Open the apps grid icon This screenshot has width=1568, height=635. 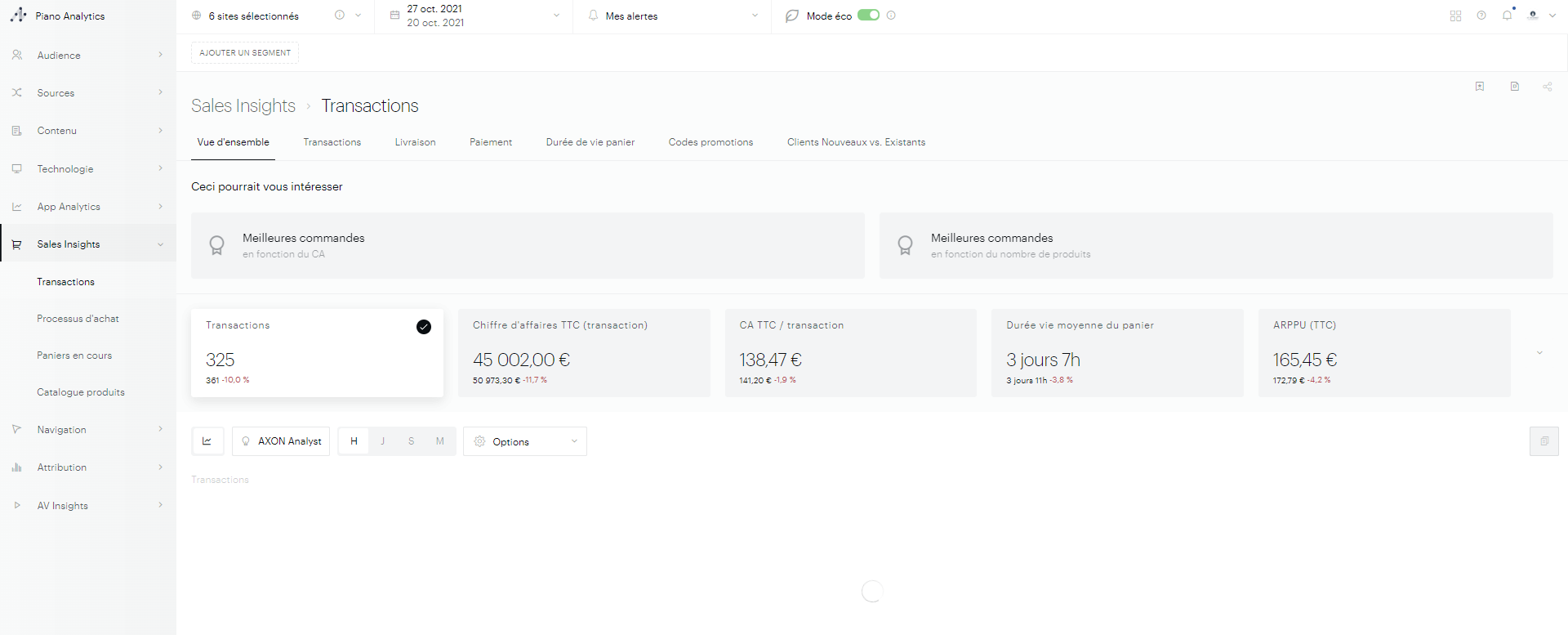point(1455,16)
